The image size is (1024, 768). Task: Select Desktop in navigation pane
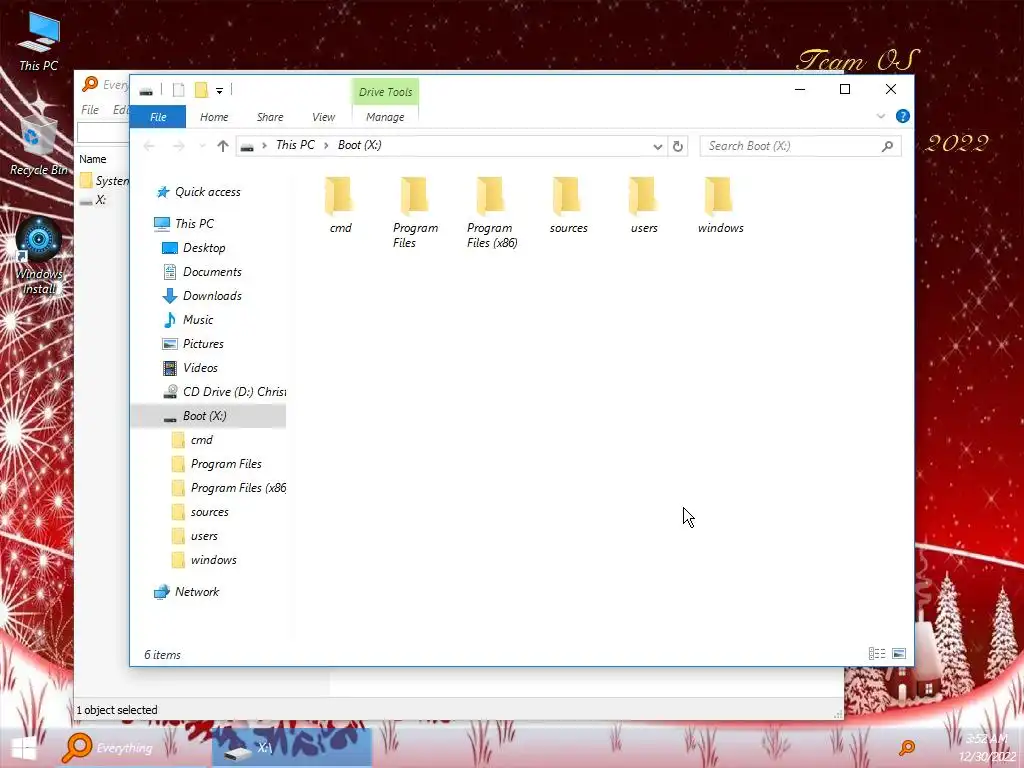pos(204,248)
